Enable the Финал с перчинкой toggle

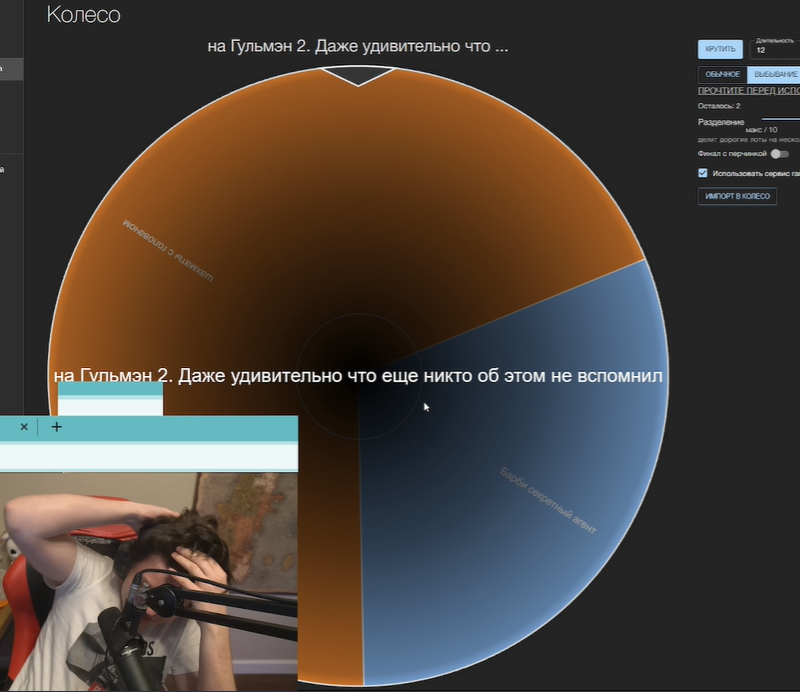(779, 155)
